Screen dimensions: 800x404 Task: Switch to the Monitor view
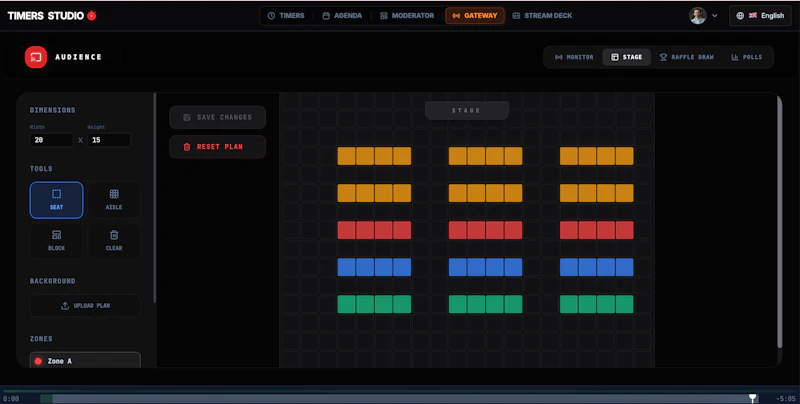pos(574,57)
